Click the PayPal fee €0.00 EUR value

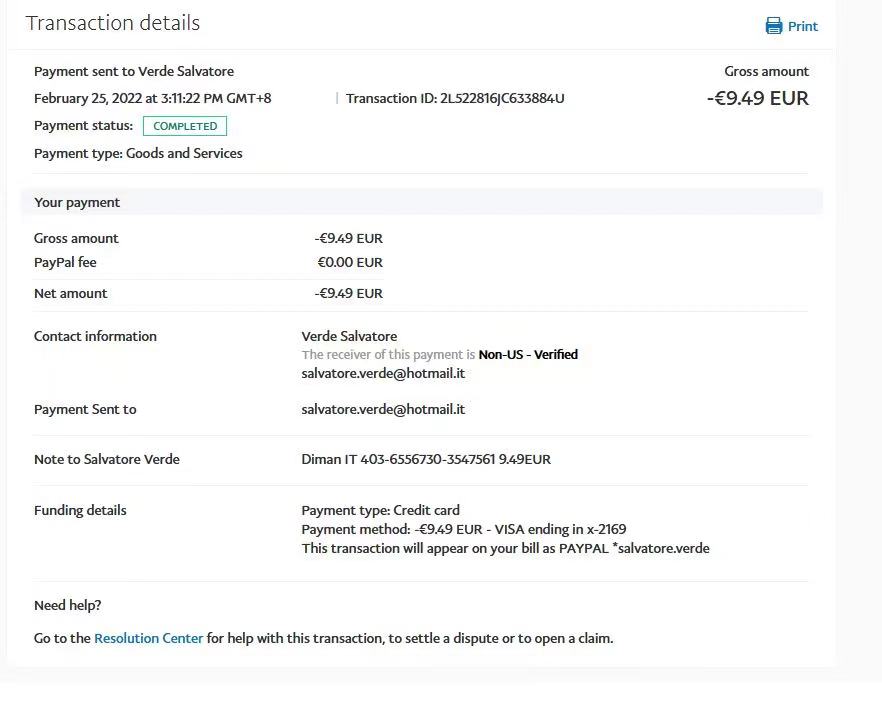tap(350, 262)
